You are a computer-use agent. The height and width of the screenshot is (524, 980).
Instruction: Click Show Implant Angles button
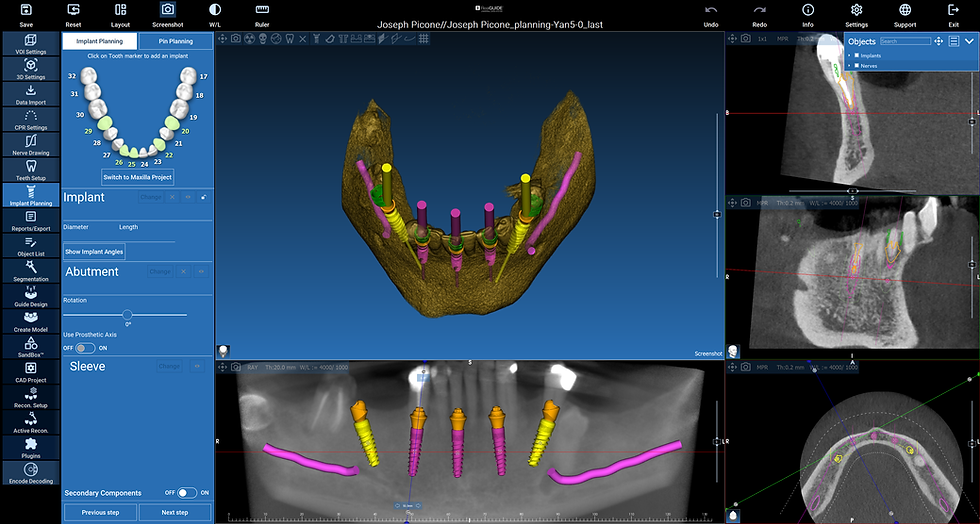pyautogui.click(x=94, y=251)
